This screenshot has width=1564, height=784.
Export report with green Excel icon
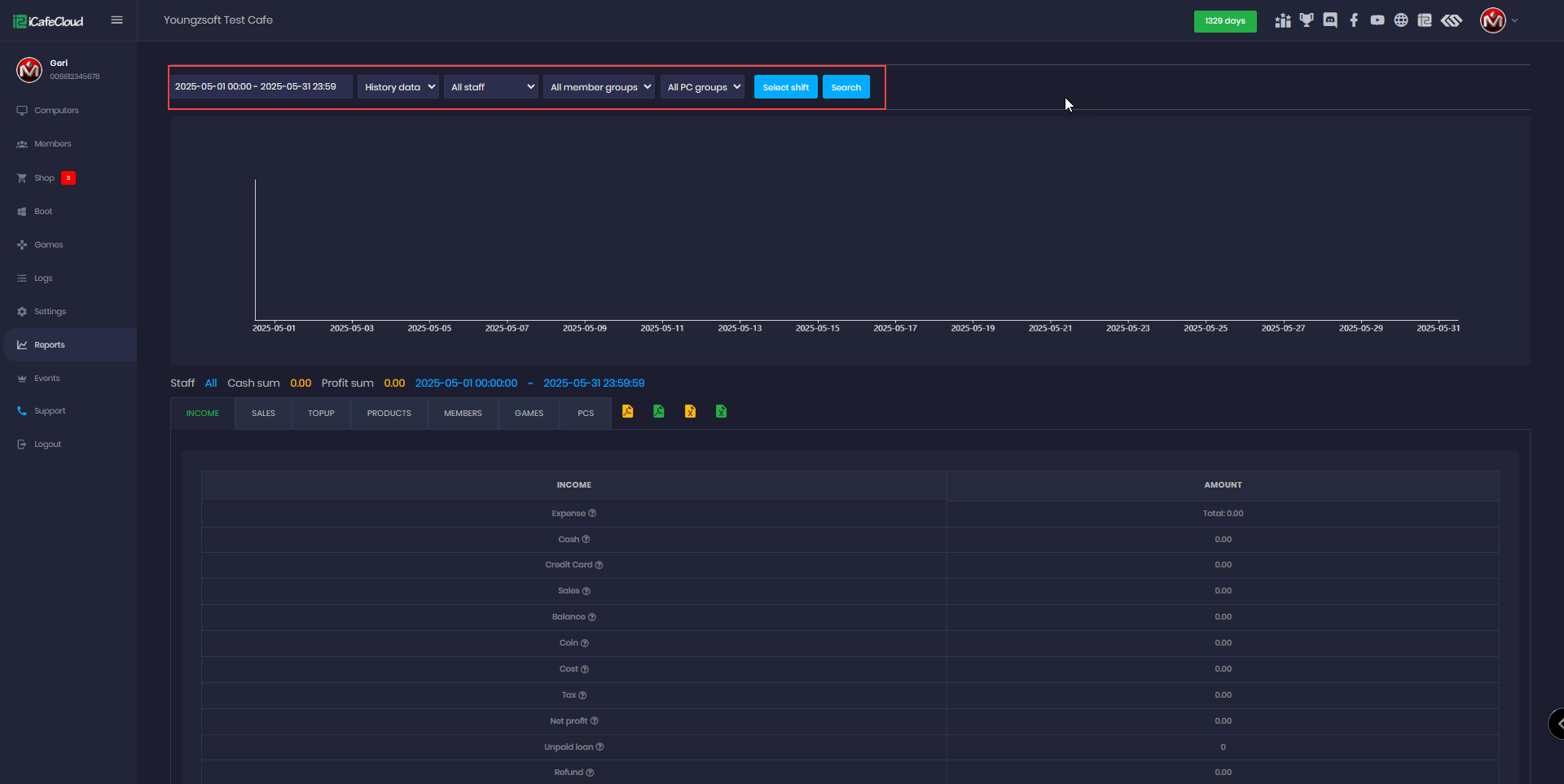click(721, 412)
